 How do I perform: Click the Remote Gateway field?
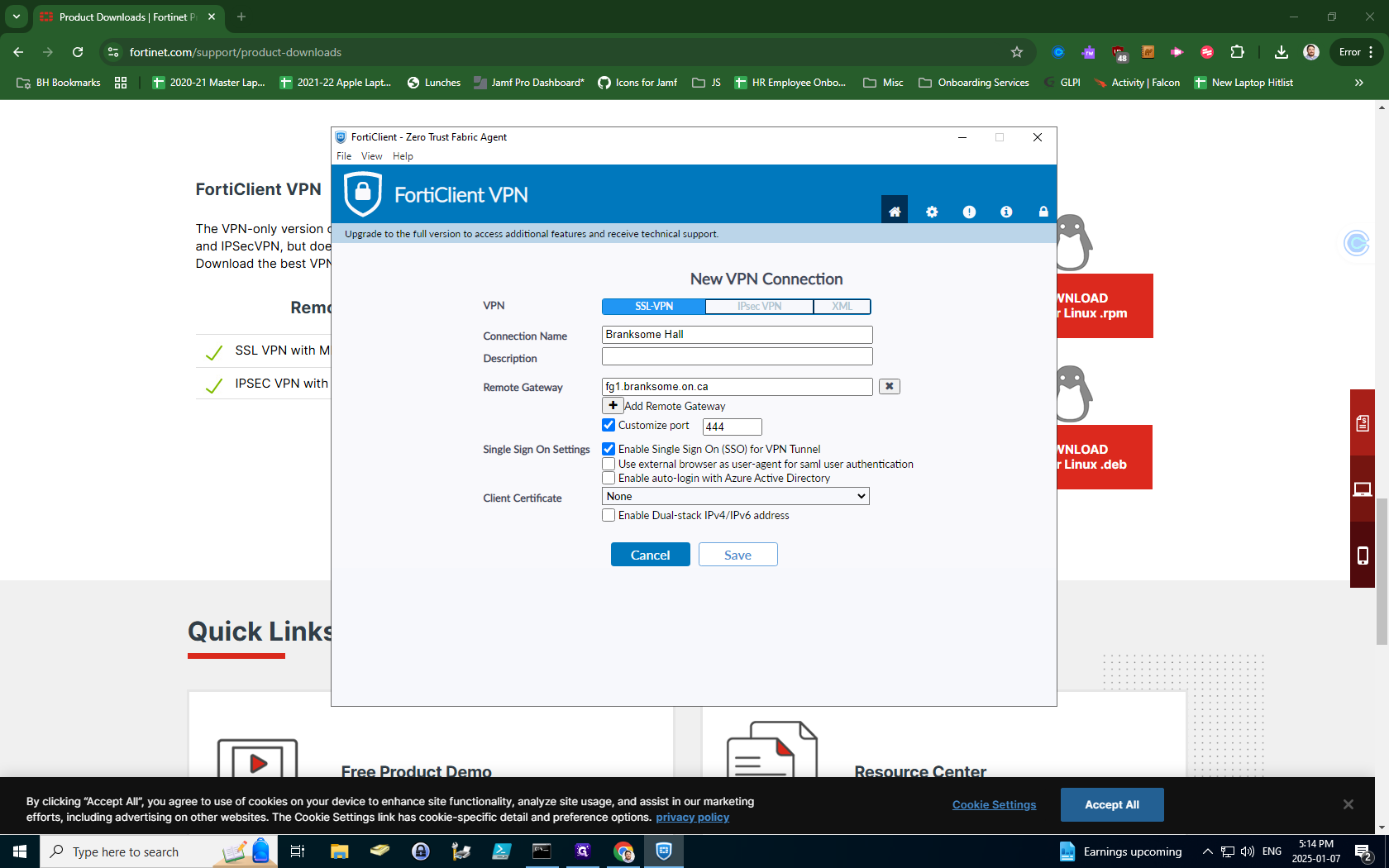tap(737, 386)
